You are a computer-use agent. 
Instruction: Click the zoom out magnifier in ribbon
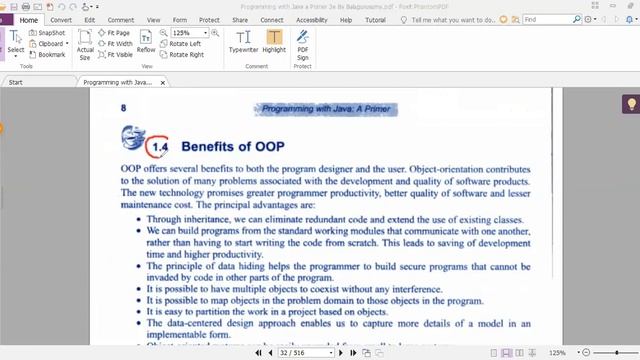[x=163, y=33]
